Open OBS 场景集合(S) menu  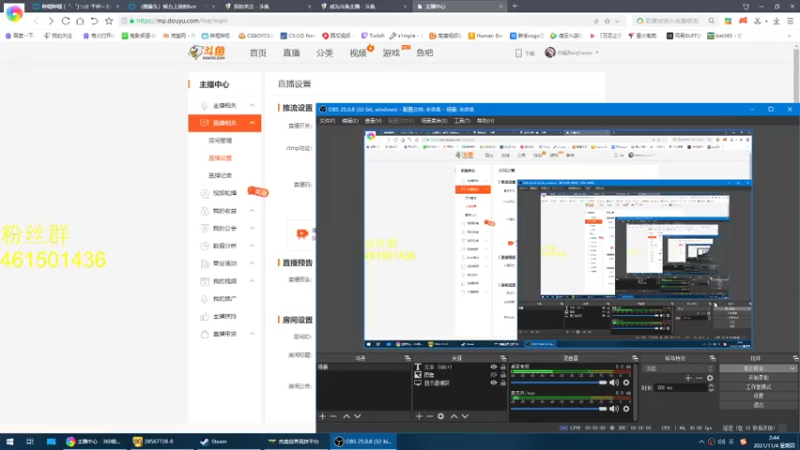click(x=434, y=121)
